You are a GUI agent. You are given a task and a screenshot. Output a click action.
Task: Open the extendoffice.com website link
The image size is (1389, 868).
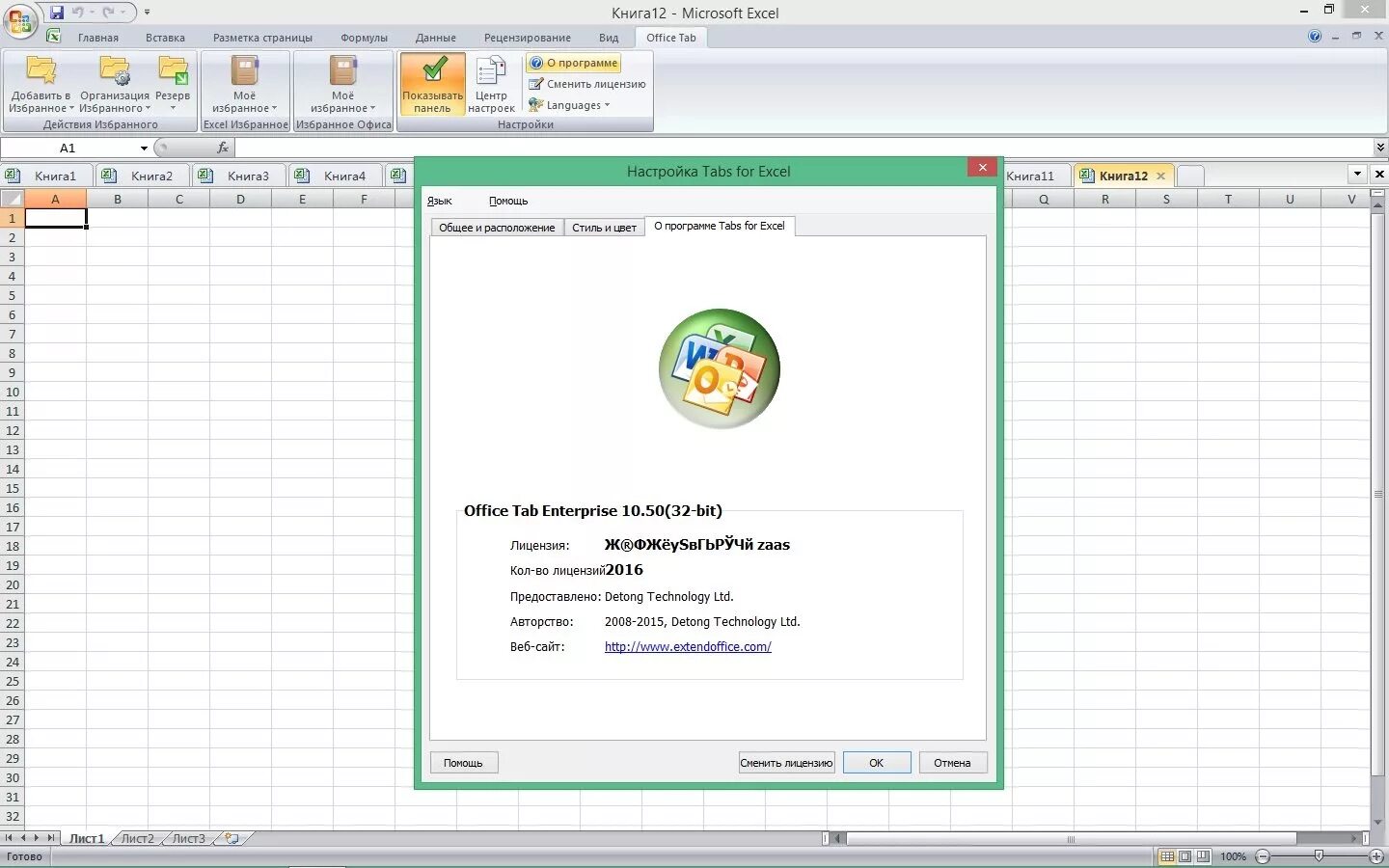pyautogui.click(x=688, y=647)
